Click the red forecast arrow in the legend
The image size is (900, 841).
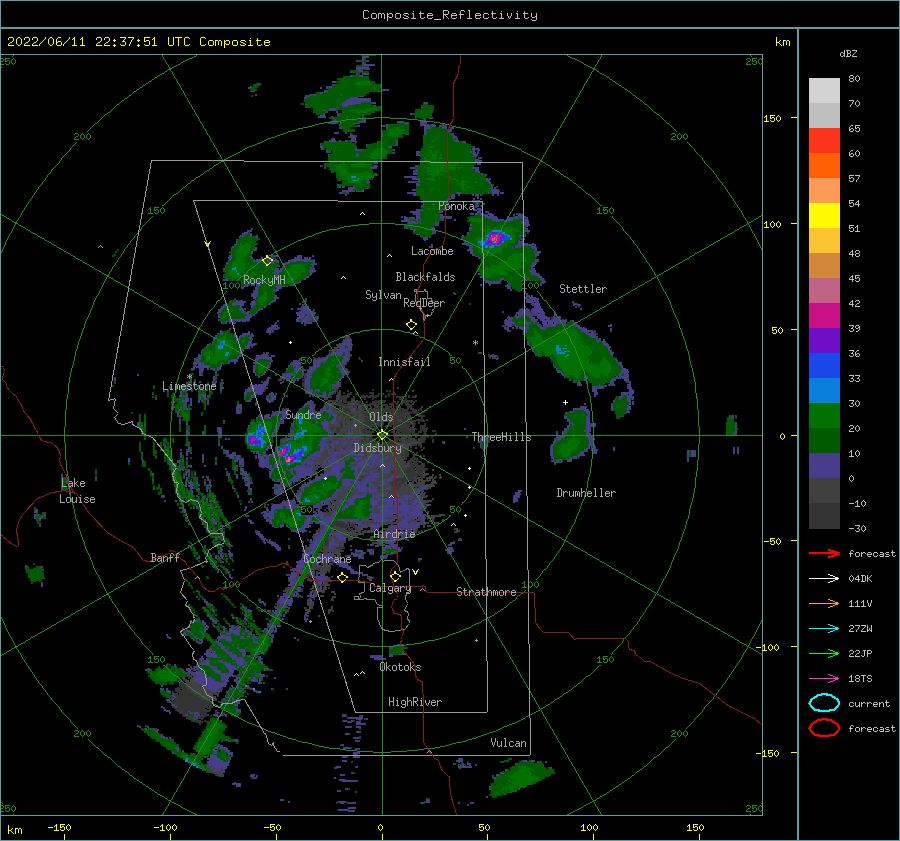click(x=824, y=553)
